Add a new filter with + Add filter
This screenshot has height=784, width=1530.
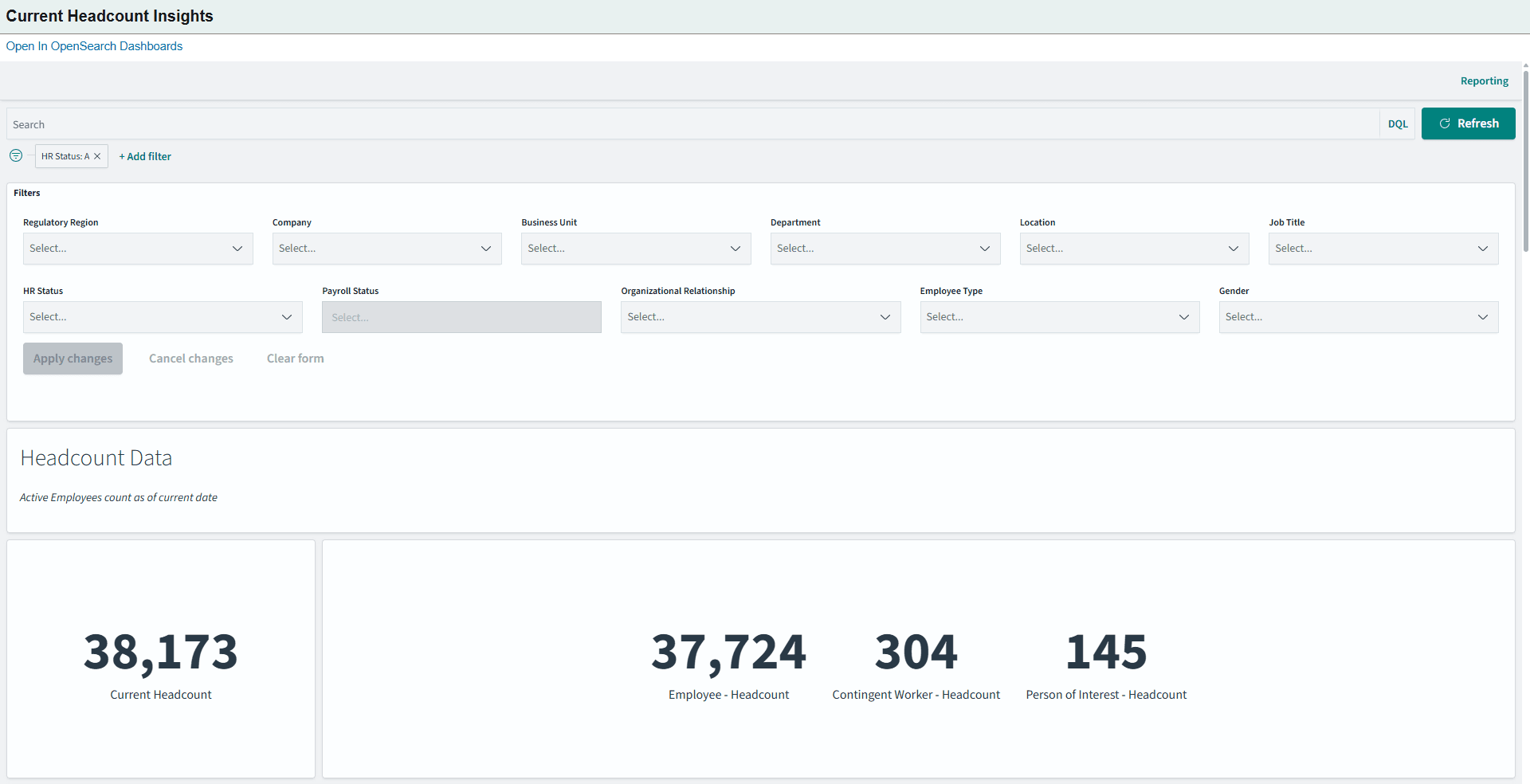pyautogui.click(x=144, y=155)
